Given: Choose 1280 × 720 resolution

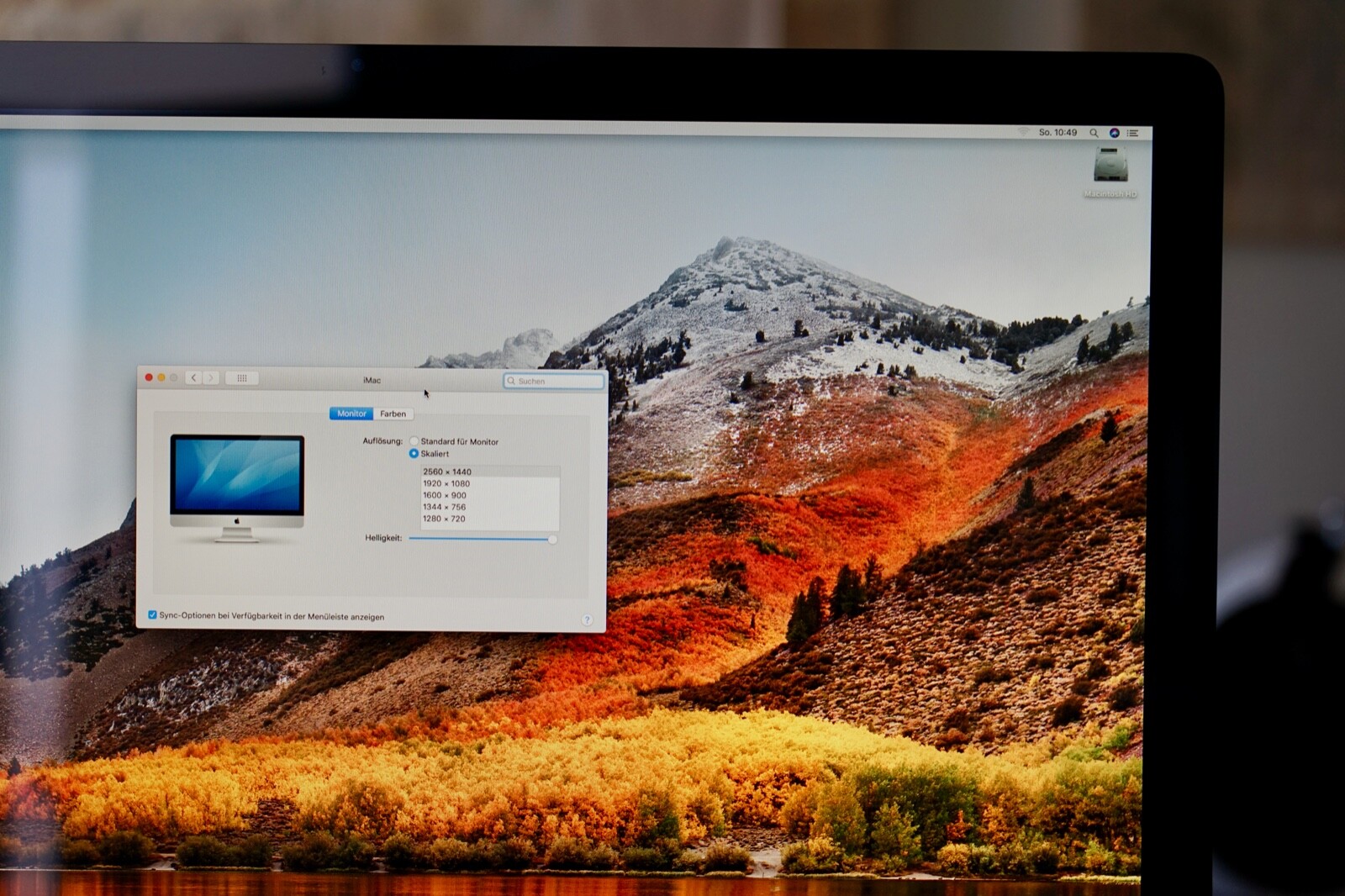Looking at the screenshot, I should (x=490, y=519).
